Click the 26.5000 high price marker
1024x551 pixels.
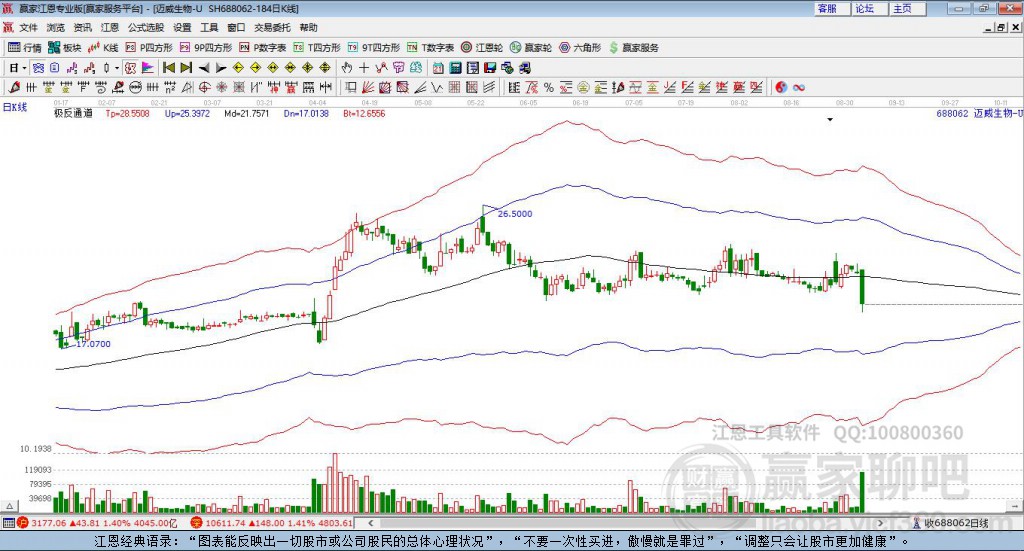(x=515, y=214)
